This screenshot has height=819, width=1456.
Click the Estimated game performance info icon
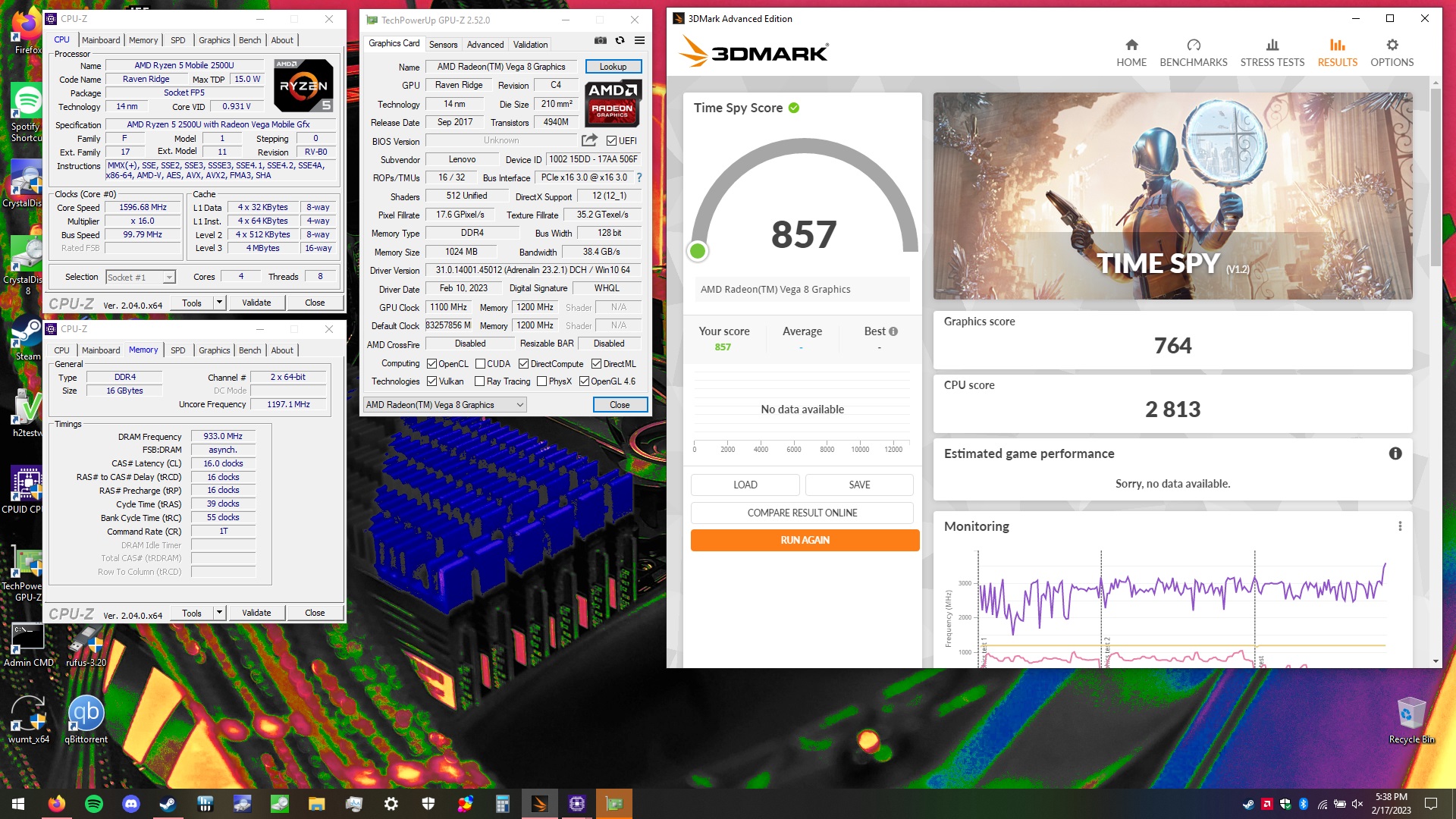coord(1395,453)
